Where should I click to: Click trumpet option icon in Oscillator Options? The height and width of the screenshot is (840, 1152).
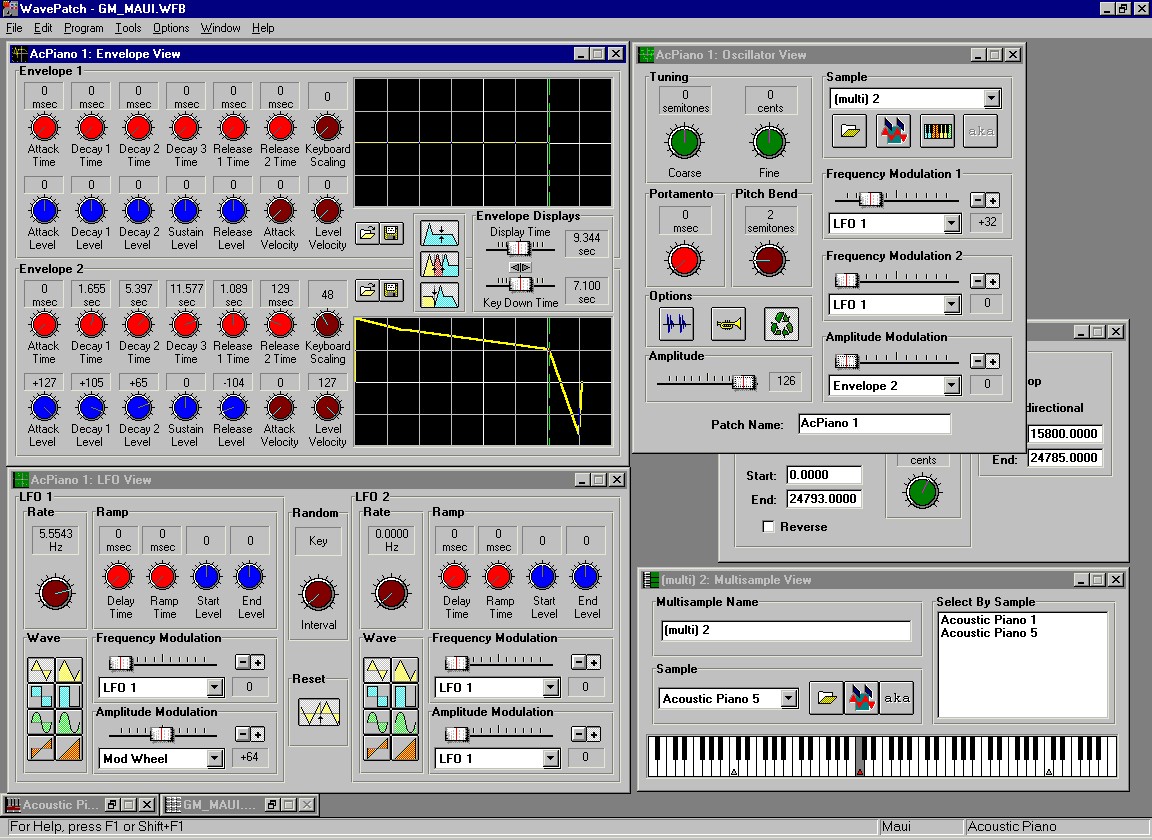point(728,323)
